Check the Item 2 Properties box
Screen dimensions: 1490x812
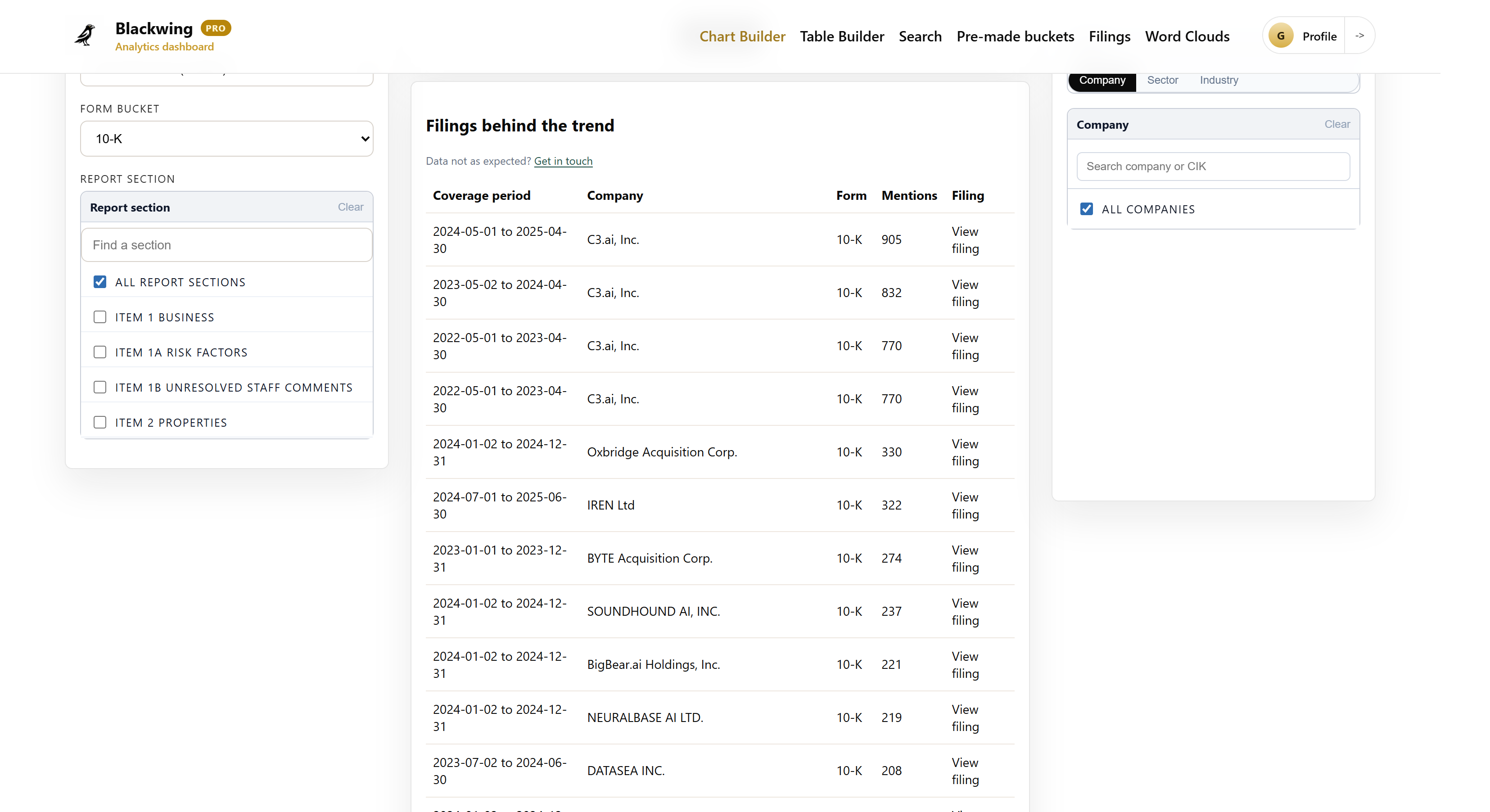click(100, 423)
